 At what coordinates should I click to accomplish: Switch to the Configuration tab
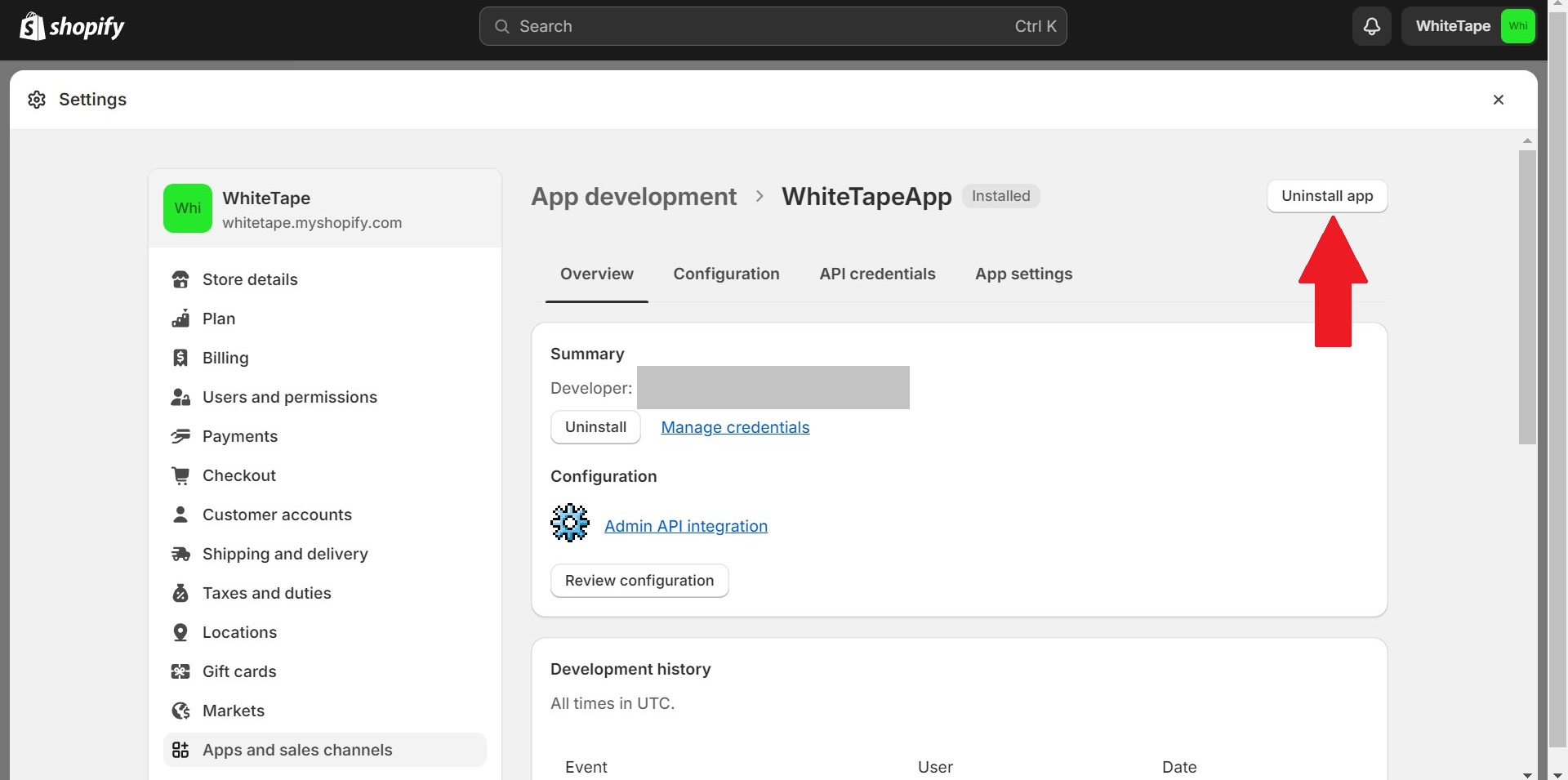click(x=726, y=274)
